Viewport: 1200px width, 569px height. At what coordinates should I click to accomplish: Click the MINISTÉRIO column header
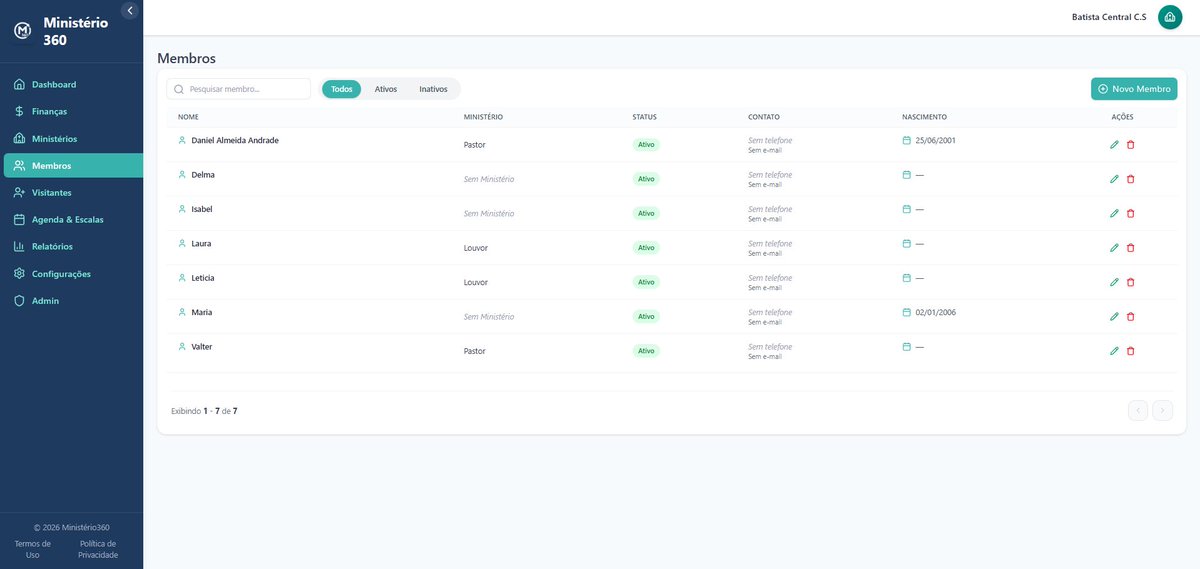click(x=483, y=117)
